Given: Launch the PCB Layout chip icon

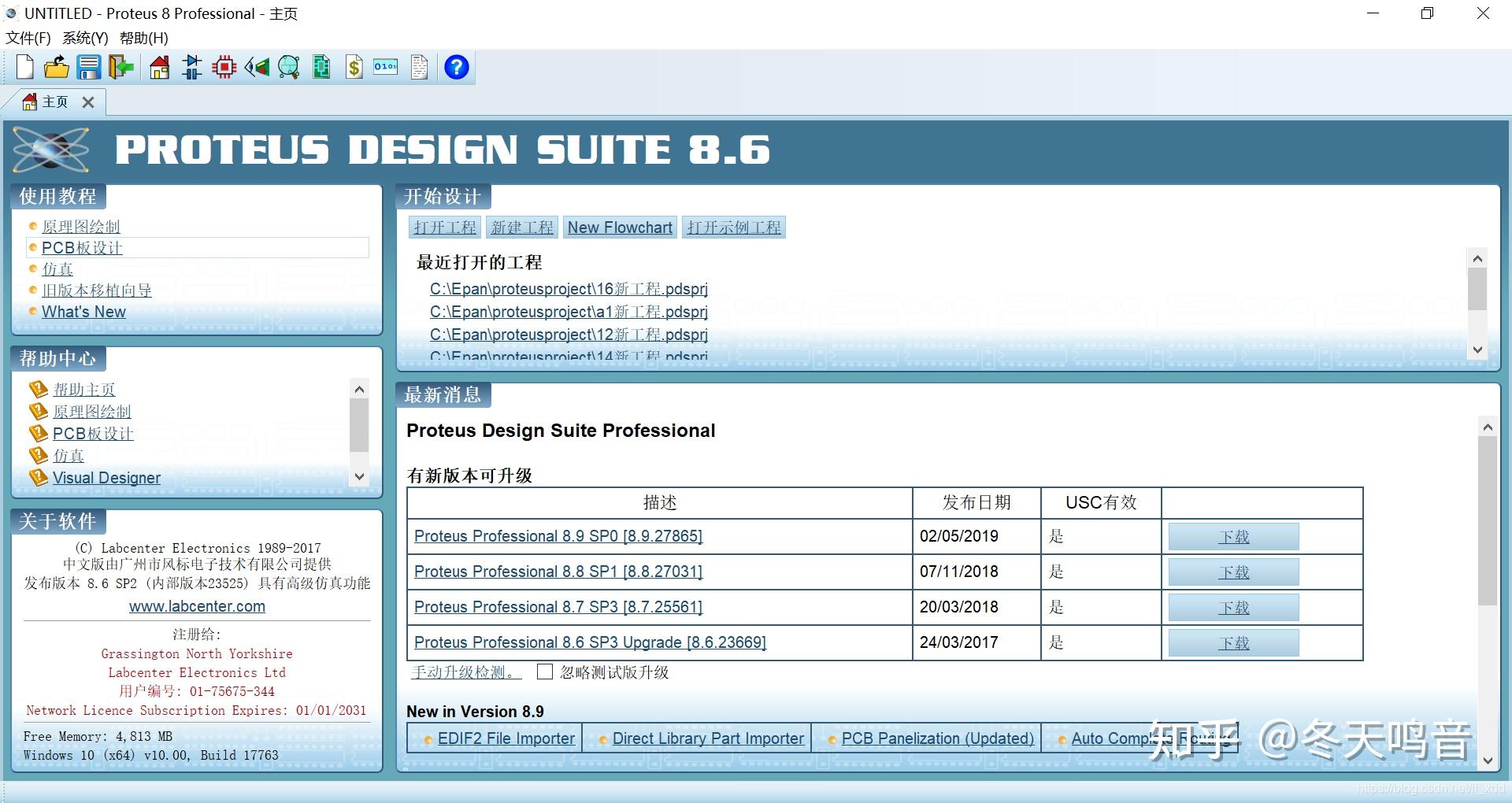Looking at the screenshot, I should pos(224,68).
